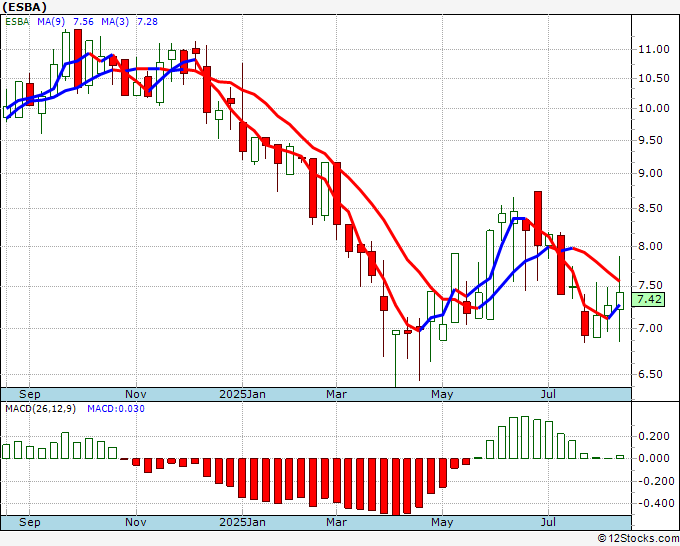Click the 6.50 price axis label

click(651, 374)
